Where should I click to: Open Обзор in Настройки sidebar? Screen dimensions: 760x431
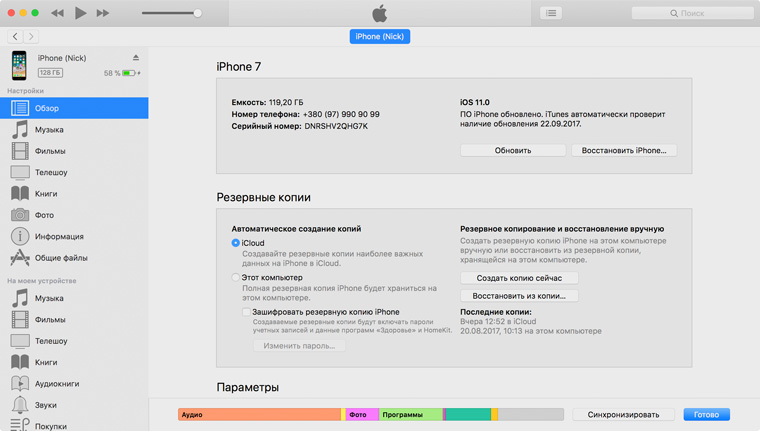click(x=74, y=108)
